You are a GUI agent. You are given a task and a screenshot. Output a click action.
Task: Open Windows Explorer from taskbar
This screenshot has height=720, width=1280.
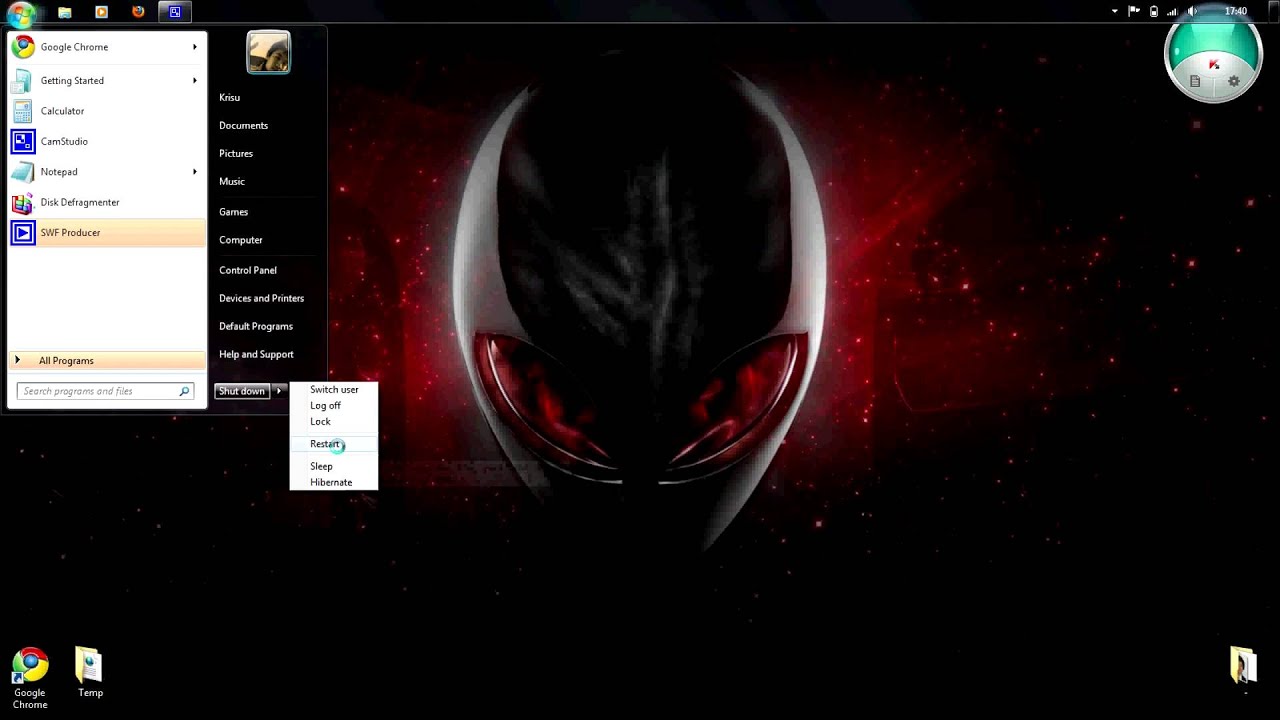coord(65,12)
